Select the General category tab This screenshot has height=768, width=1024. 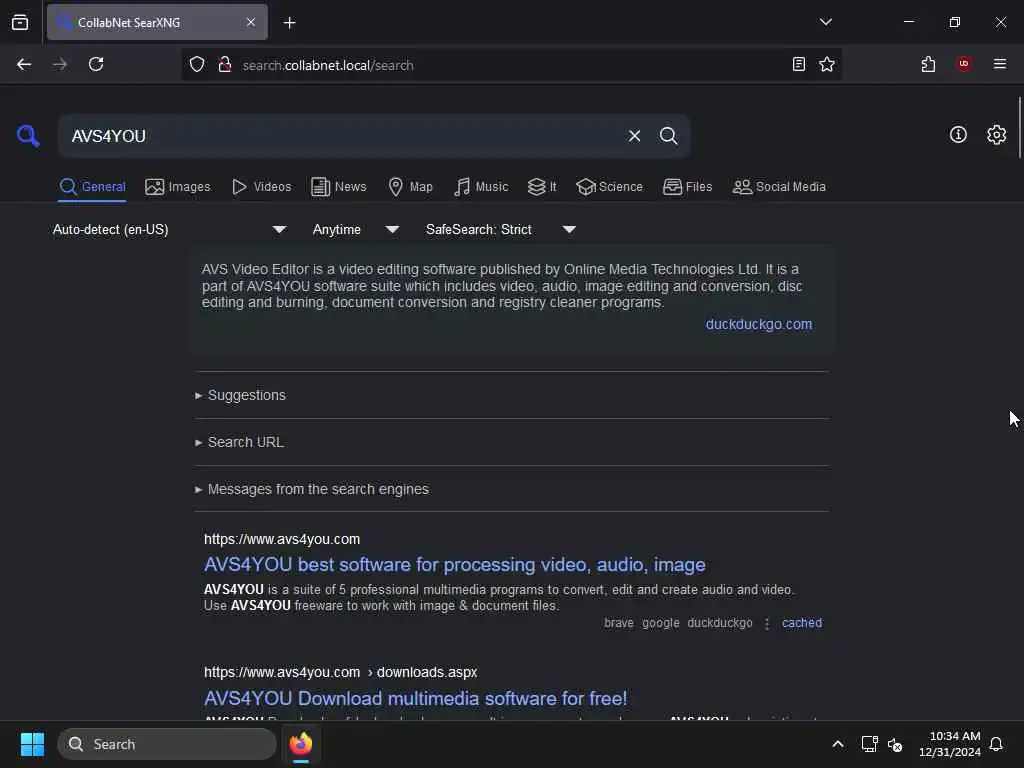click(x=93, y=187)
